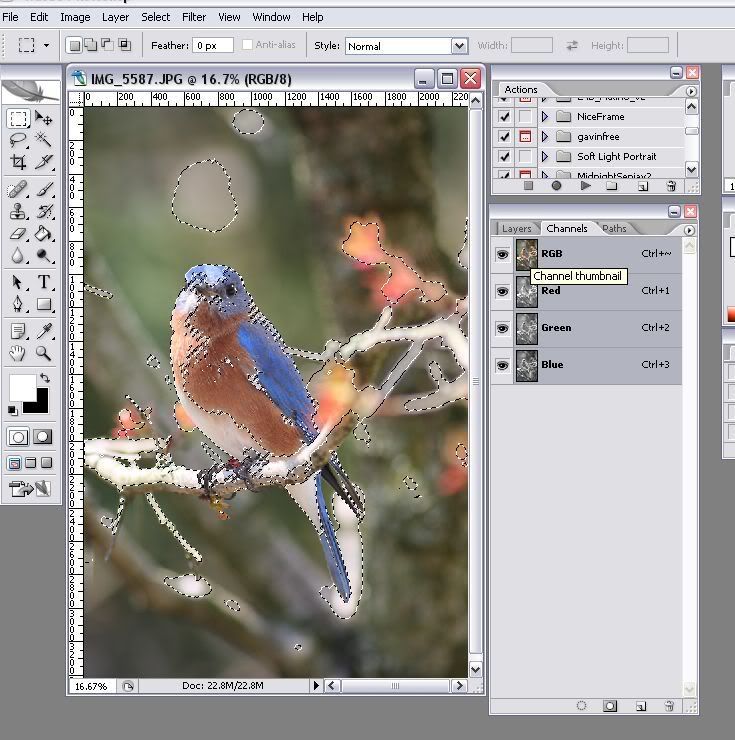Select the Magic Wand tool
The width and height of the screenshot is (735, 740).
click(44, 140)
